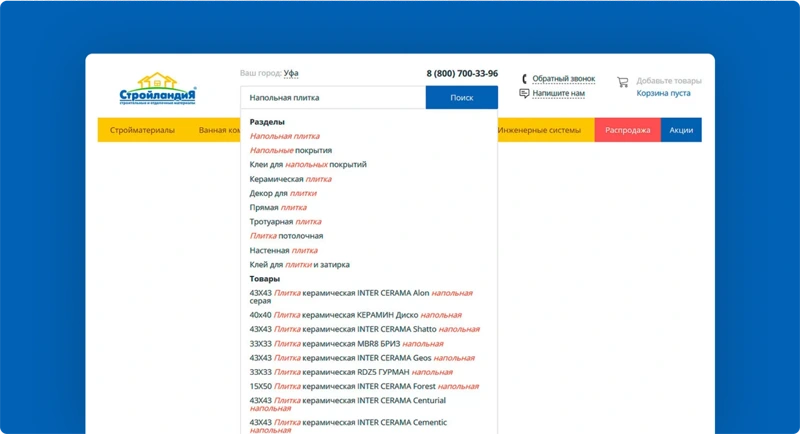Image resolution: width=800 pixels, height=434 pixels.
Task: Open product INTER CERAMA Cementic напольная
Action: [348, 426]
